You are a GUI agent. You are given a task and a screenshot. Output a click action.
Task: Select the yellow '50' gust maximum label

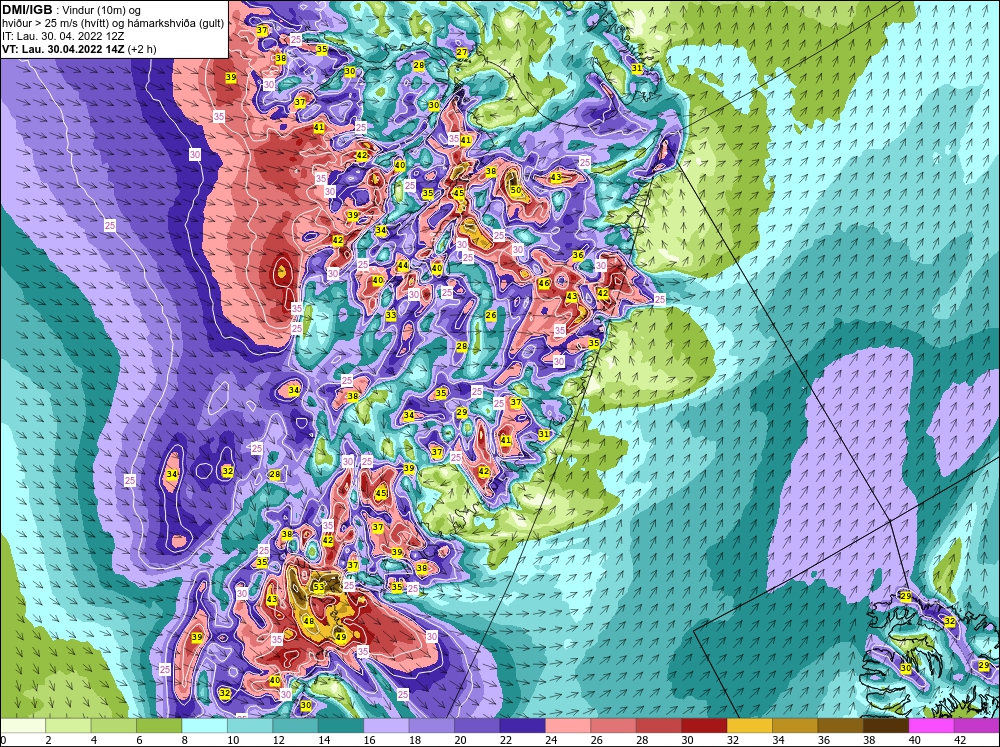[515, 190]
